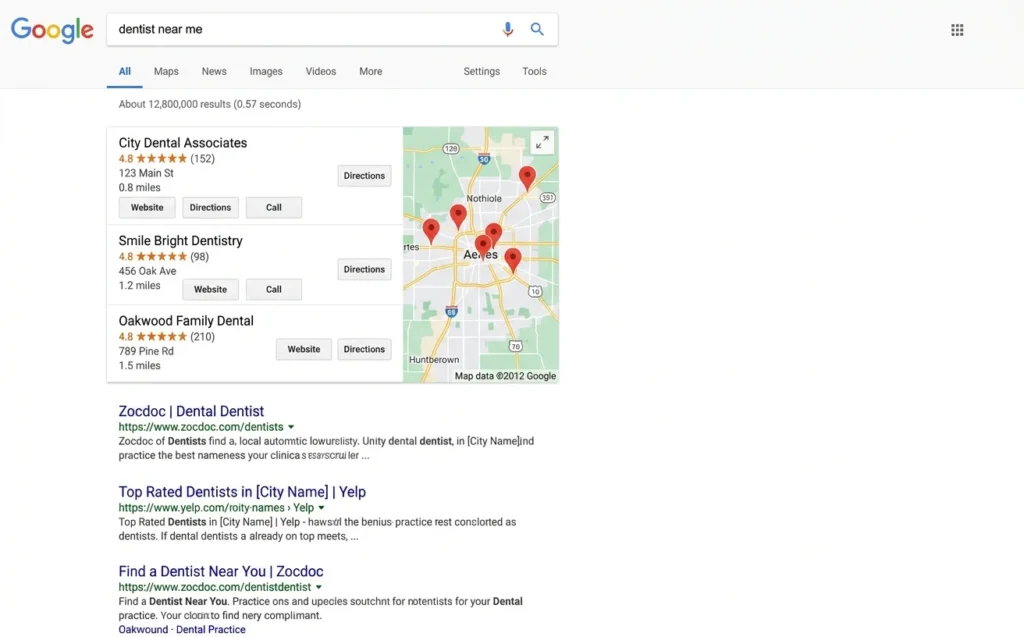This screenshot has height=637, width=1024.
Task: Open dropdown arrow next to the Yelp URL
Action: point(321,508)
